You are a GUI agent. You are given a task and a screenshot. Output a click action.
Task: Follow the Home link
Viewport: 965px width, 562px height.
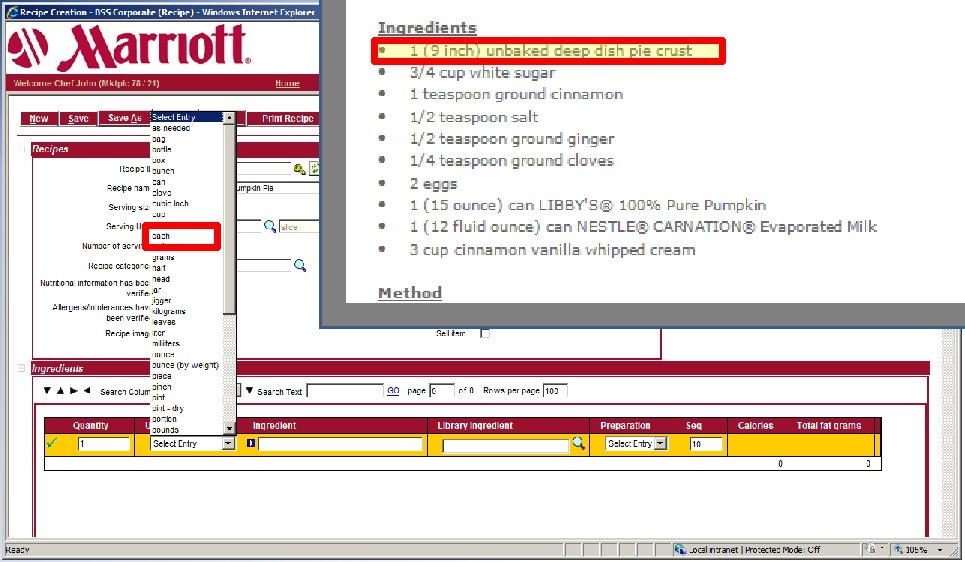coord(287,84)
